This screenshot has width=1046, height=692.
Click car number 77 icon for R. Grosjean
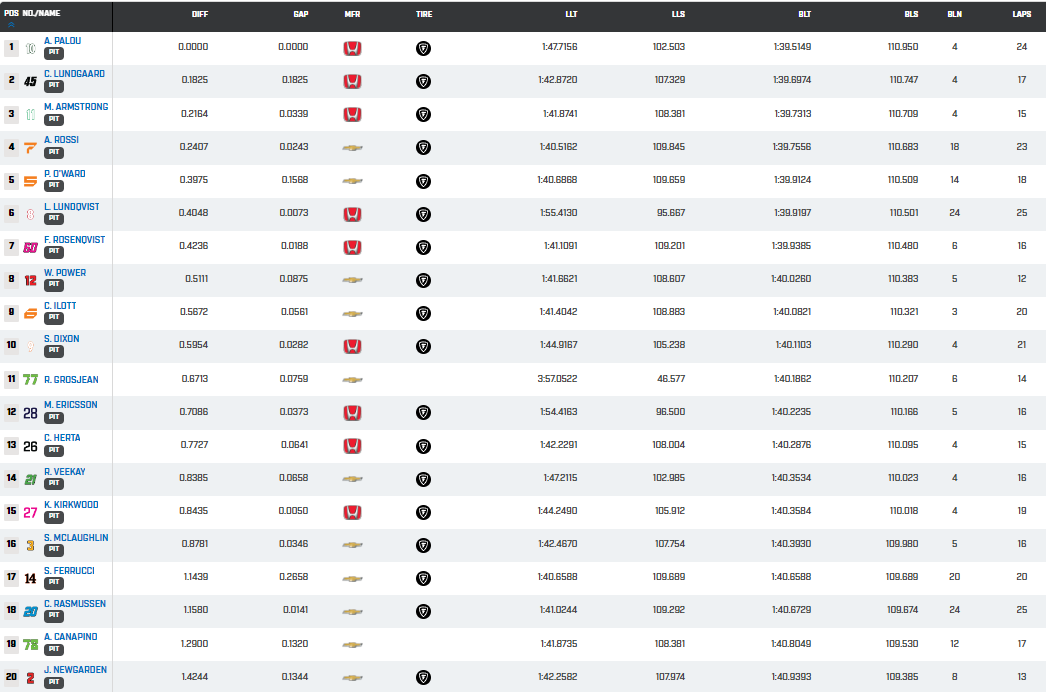[30, 380]
